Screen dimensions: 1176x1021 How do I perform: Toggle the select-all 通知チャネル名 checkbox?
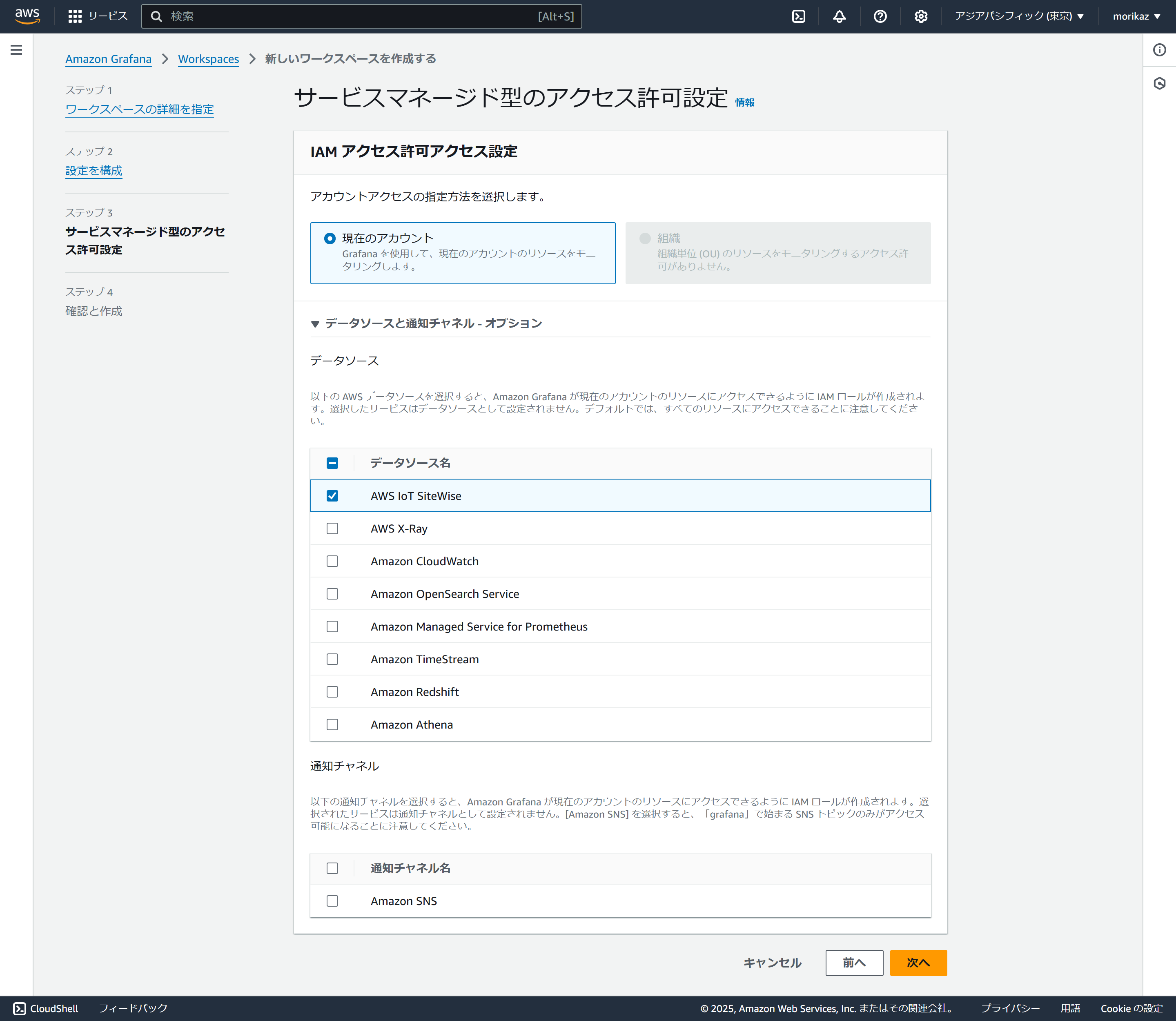pos(332,868)
